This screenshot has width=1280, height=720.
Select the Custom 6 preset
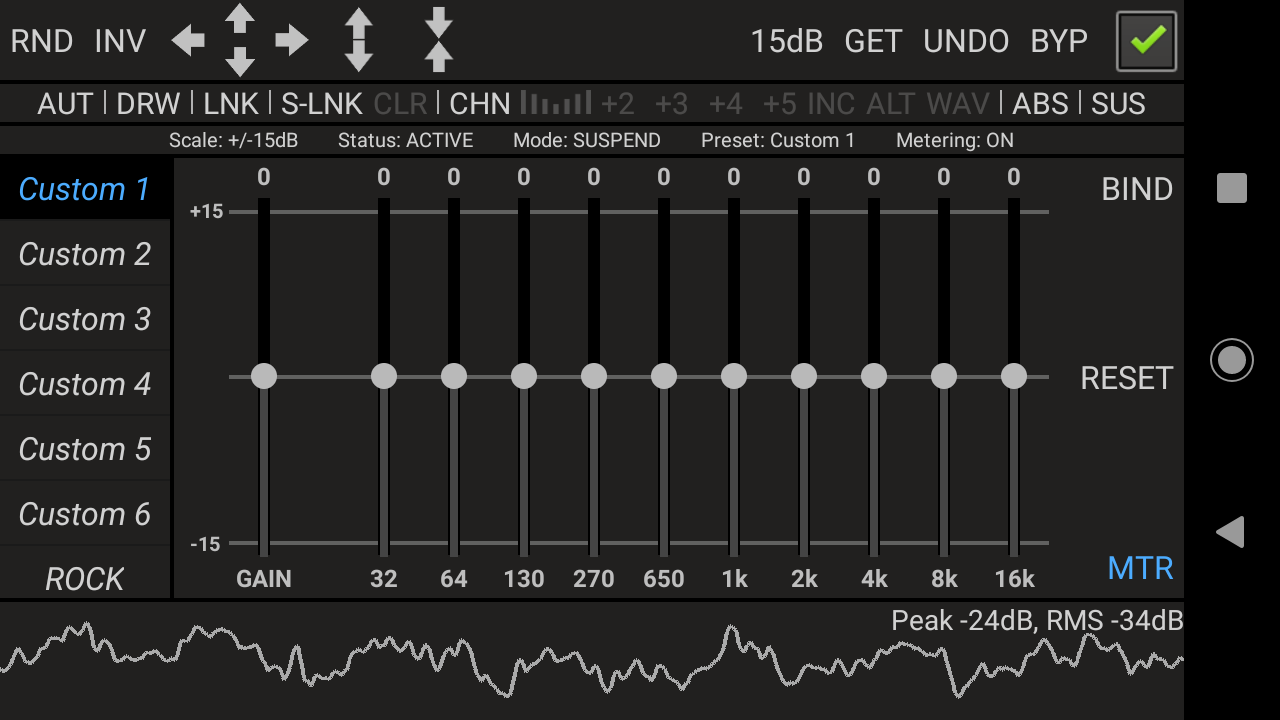tap(85, 514)
